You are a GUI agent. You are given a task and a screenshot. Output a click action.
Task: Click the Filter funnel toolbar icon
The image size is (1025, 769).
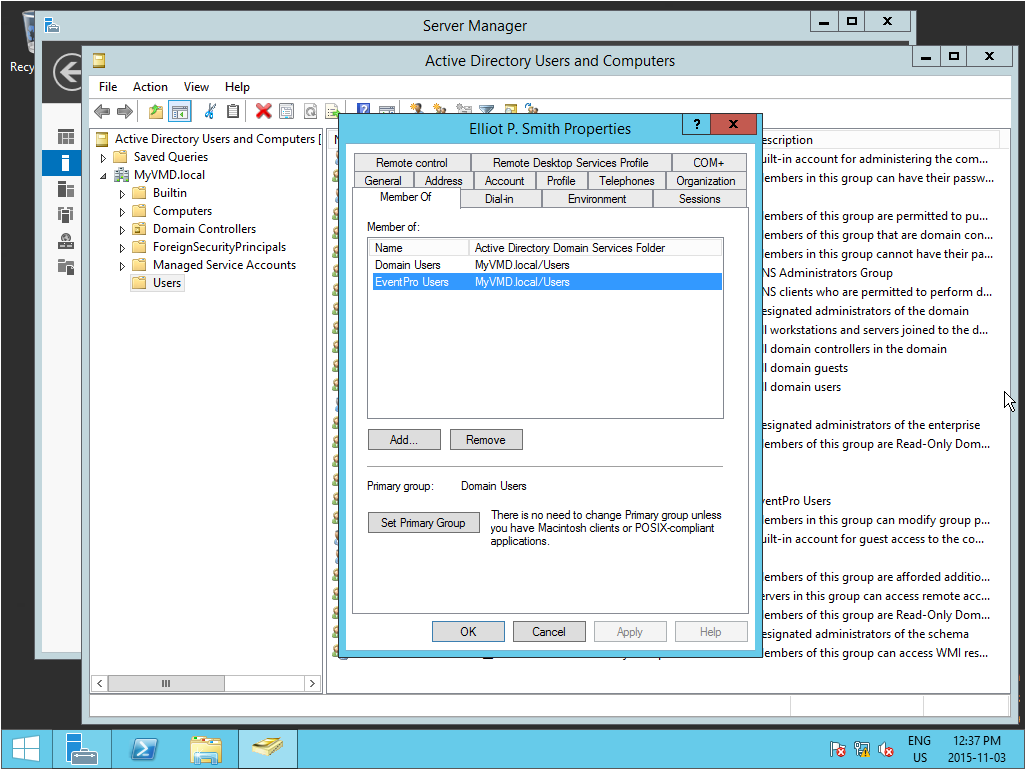[486, 109]
